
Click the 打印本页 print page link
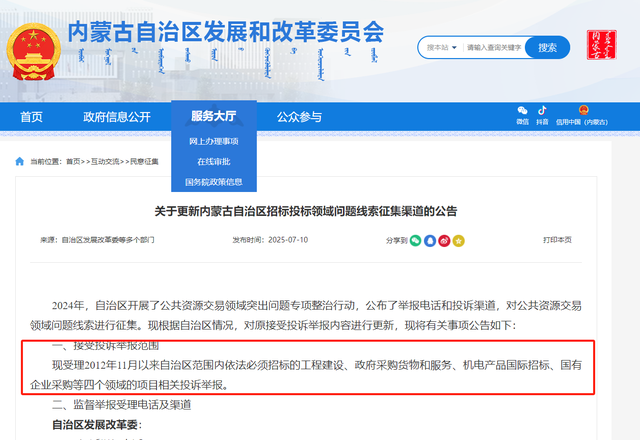pyautogui.click(x=557, y=241)
